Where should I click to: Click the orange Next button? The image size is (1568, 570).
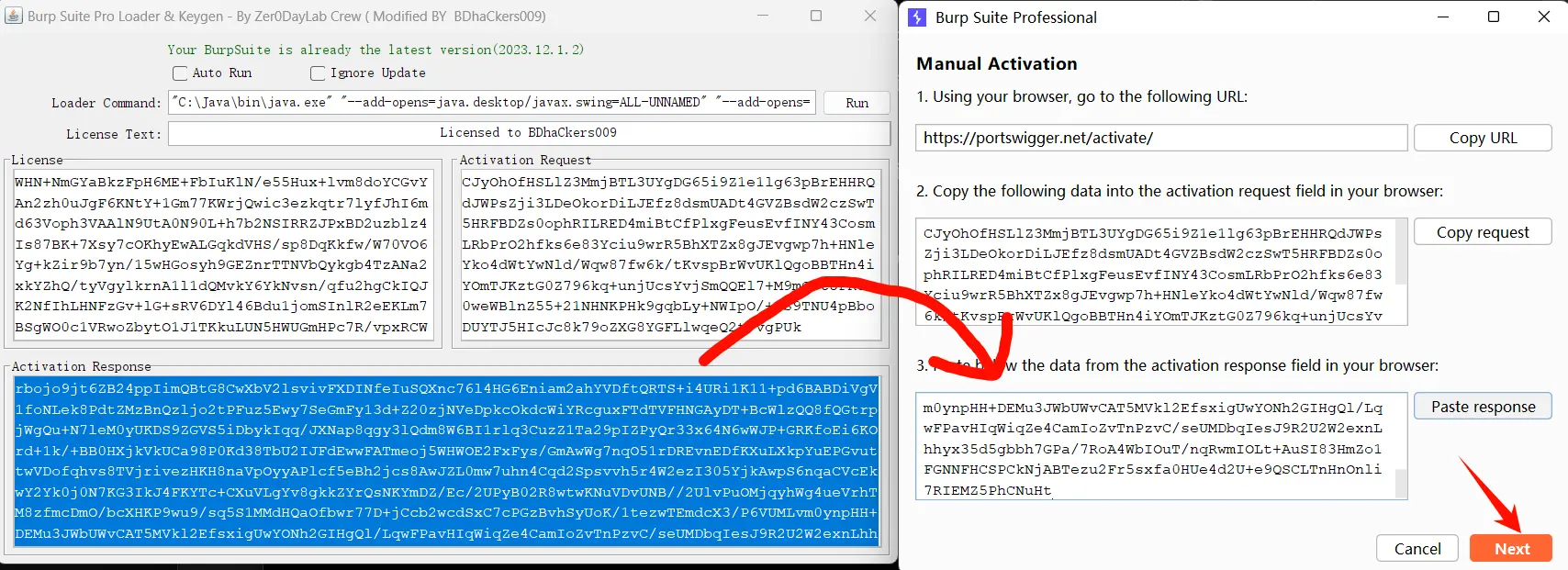click(x=1511, y=549)
